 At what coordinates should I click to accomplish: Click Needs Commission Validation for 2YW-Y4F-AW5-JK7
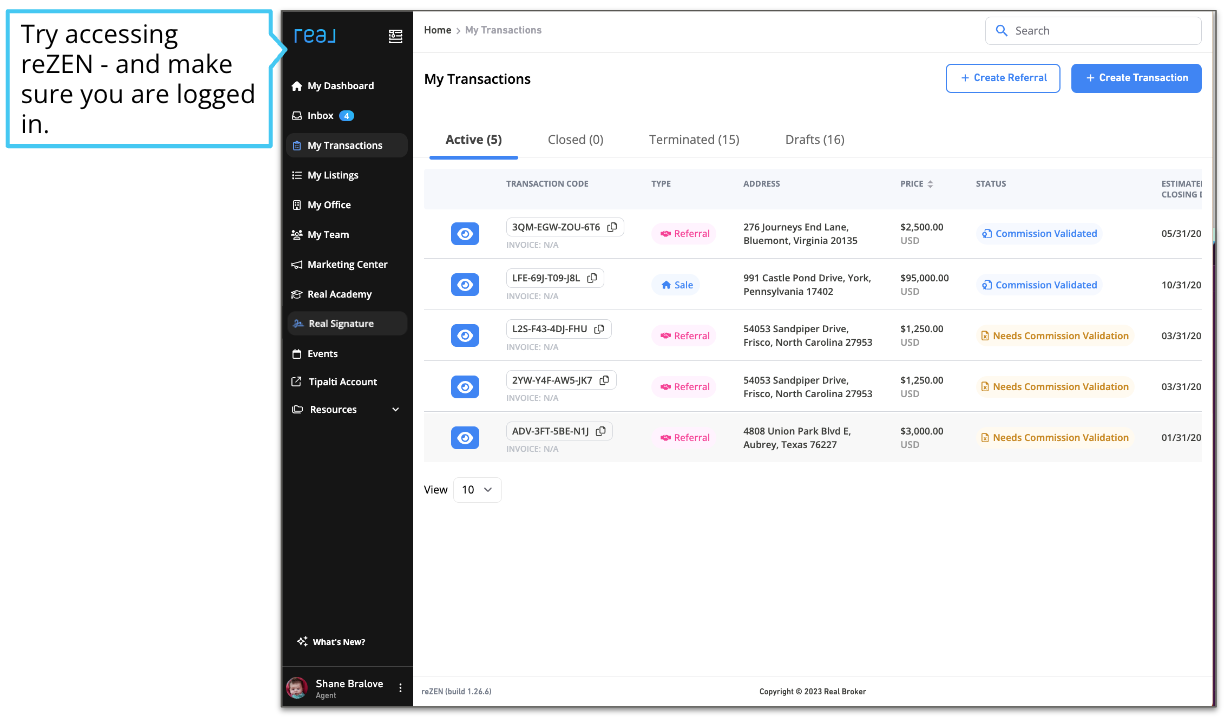tap(1054, 387)
